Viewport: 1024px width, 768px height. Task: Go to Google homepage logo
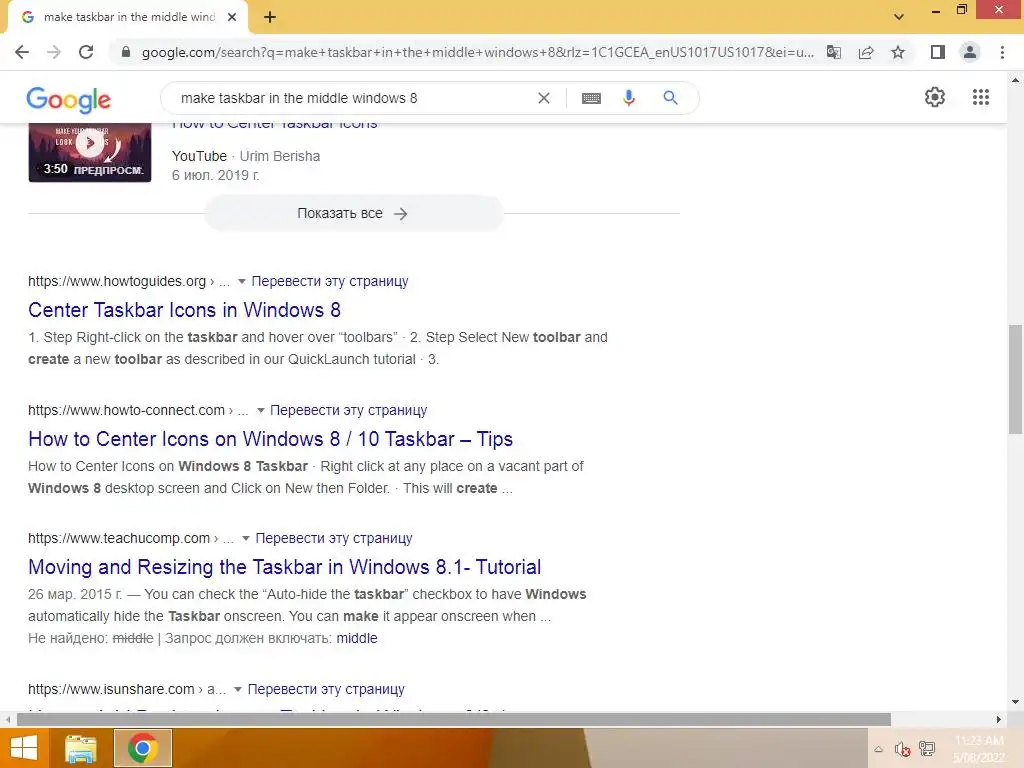pyautogui.click(x=69, y=99)
